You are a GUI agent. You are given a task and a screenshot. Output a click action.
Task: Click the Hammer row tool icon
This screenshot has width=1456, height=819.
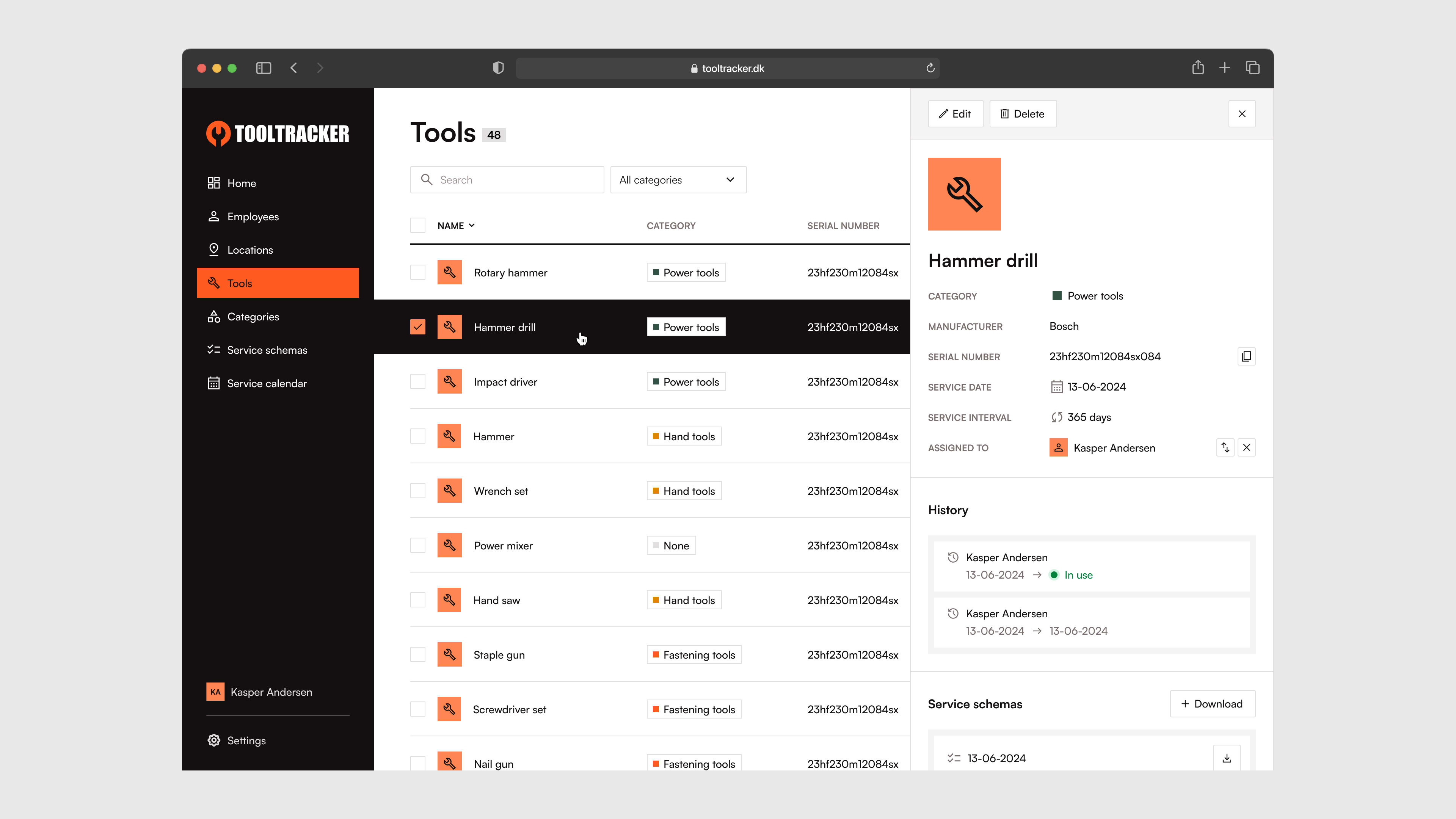click(449, 436)
